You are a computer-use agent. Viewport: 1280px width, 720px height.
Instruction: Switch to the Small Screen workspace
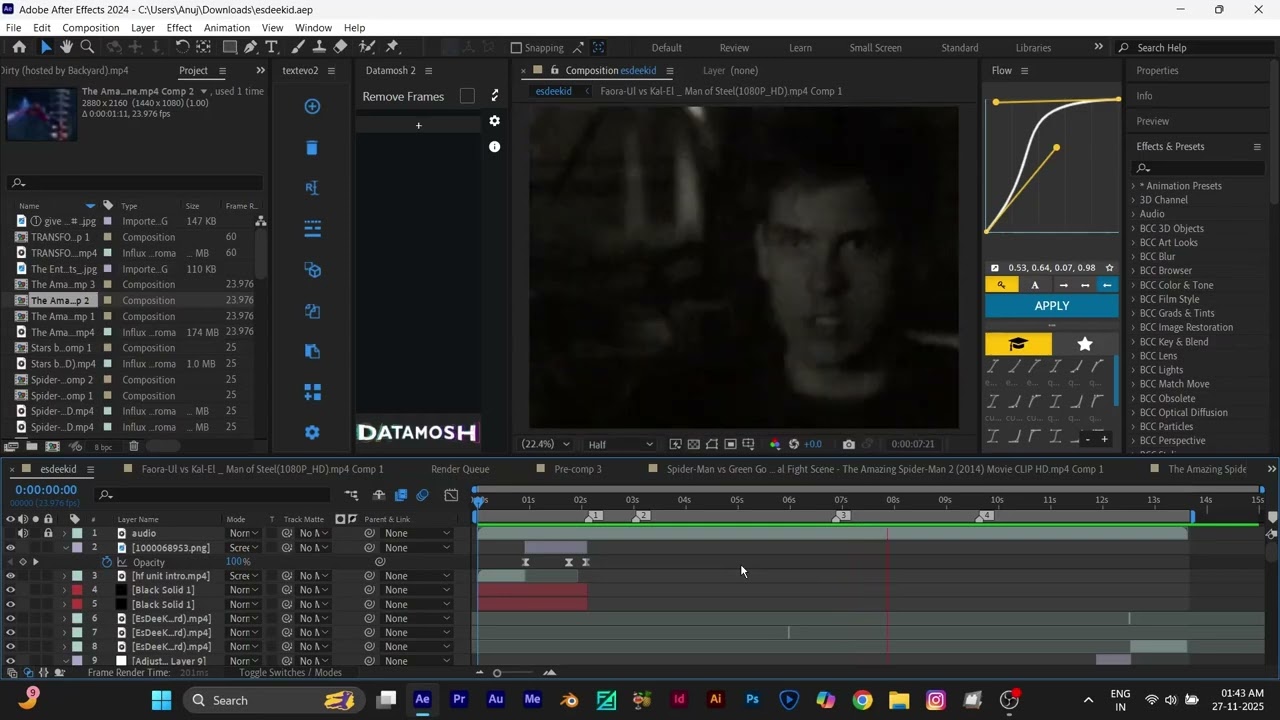pyautogui.click(x=875, y=48)
